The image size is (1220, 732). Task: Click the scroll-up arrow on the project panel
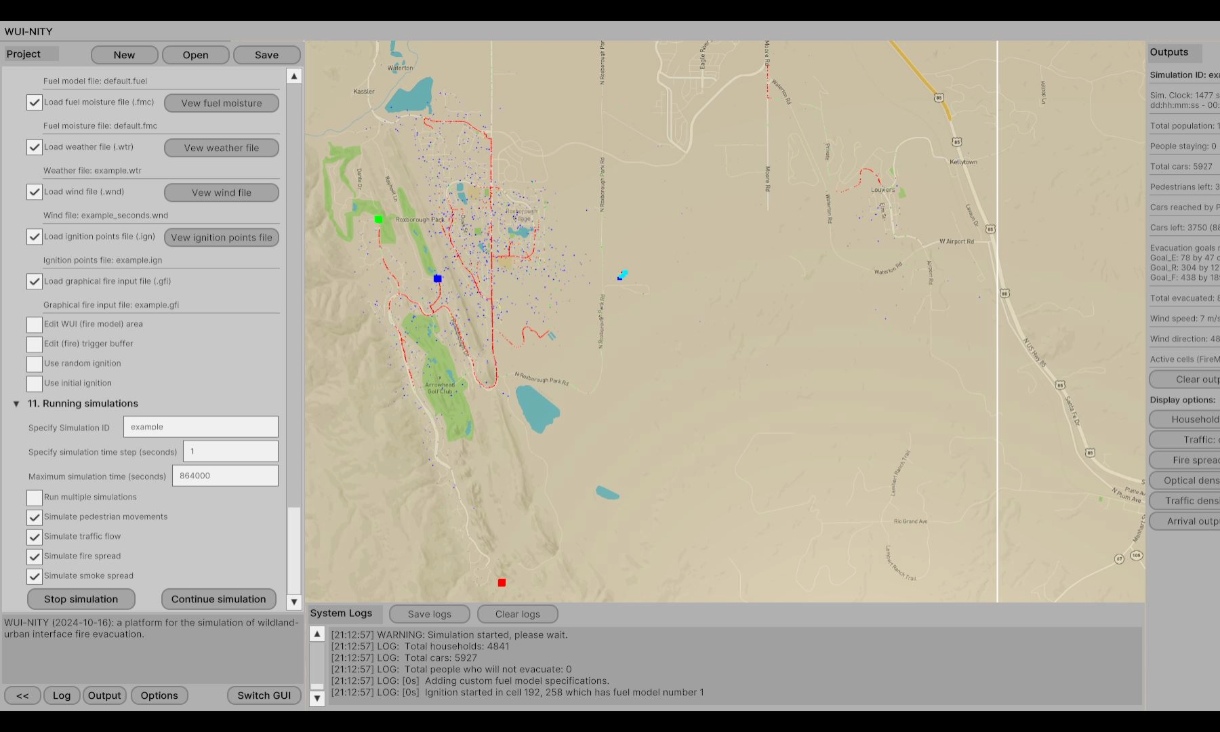[293, 74]
